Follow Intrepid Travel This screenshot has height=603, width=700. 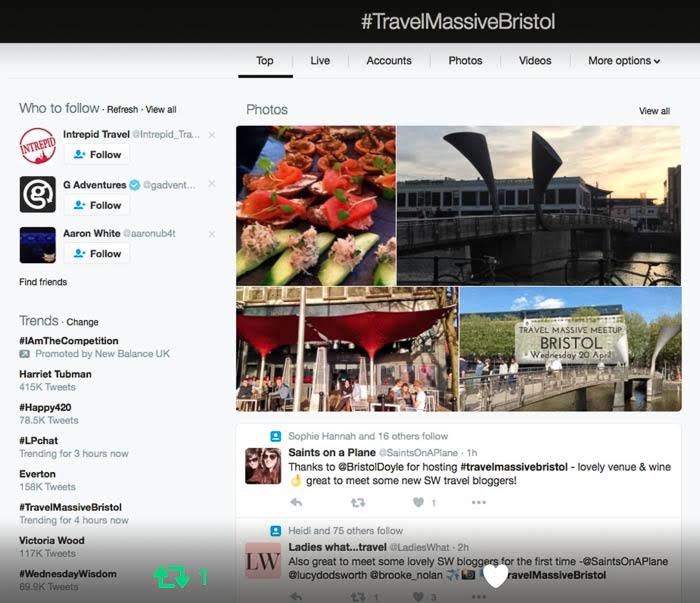pos(97,154)
